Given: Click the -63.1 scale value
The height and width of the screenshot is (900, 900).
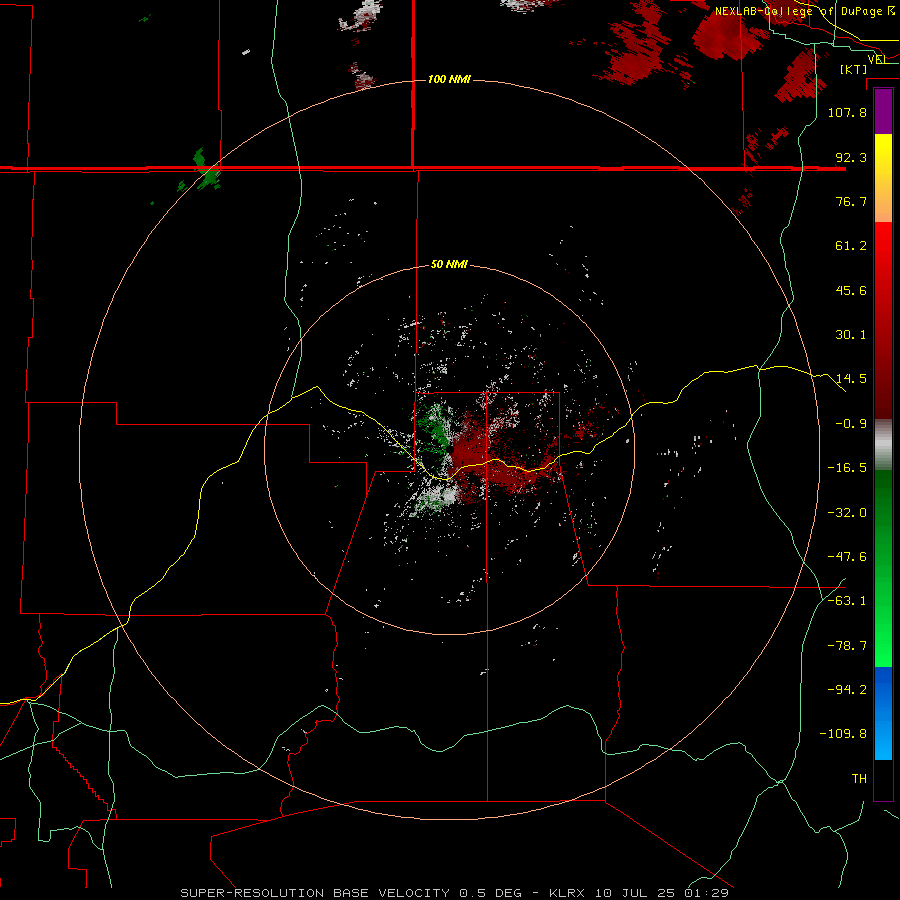Looking at the screenshot, I should pyautogui.click(x=847, y=601).
